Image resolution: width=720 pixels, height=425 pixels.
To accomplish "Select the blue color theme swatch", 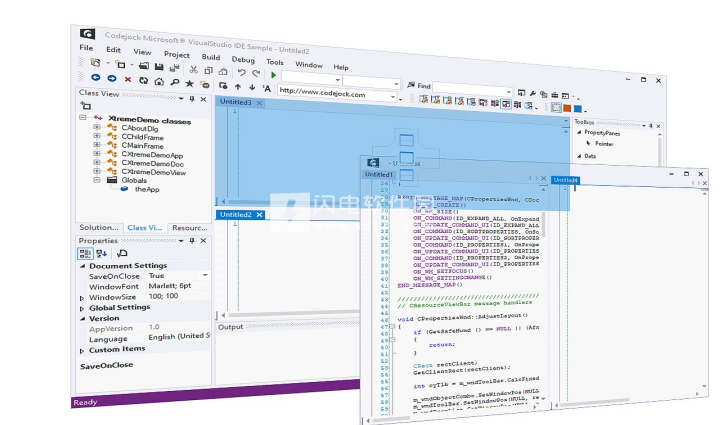I will [578, 108].
